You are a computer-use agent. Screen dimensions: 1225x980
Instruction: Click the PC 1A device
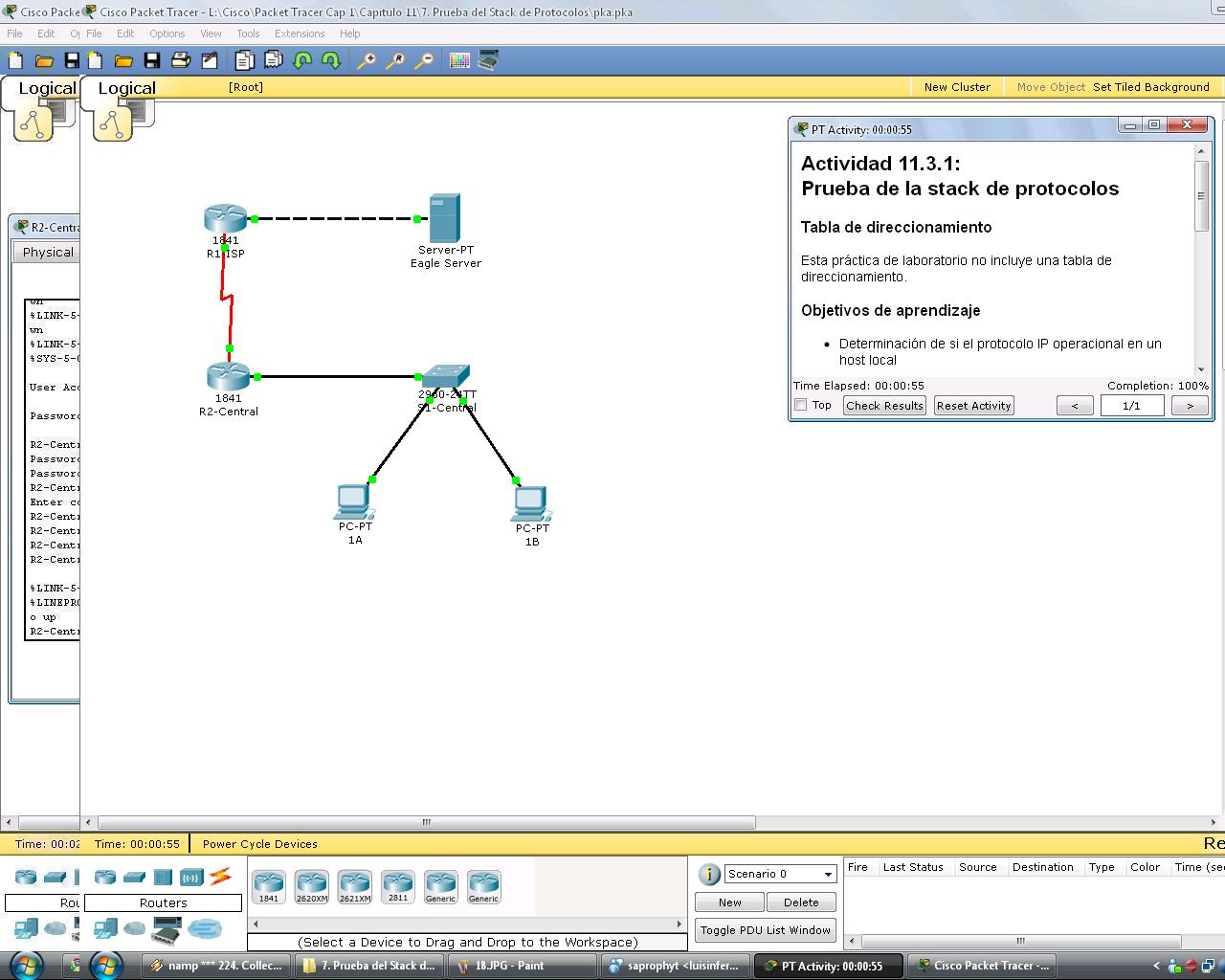point(354,501)
